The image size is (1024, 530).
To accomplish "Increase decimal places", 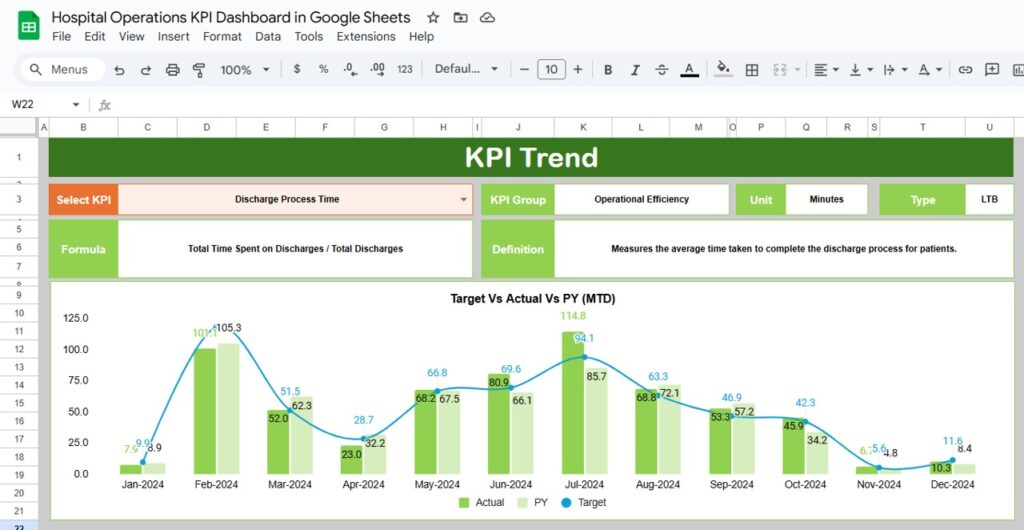I will 377,69.
